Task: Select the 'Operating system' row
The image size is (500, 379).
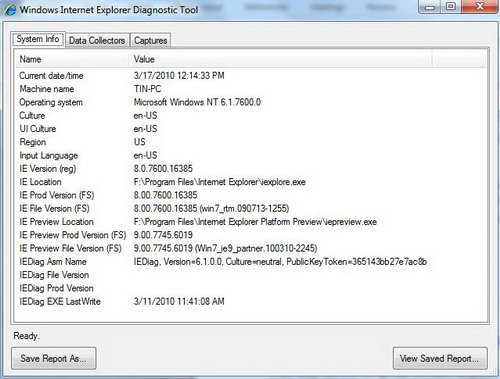Action: (x=51, y=102)
